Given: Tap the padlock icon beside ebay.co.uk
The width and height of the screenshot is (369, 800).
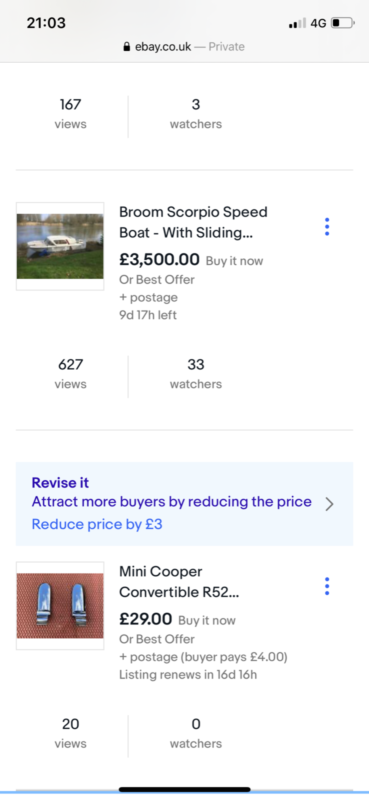Looking at the screenshot, I should pos(127,47).
